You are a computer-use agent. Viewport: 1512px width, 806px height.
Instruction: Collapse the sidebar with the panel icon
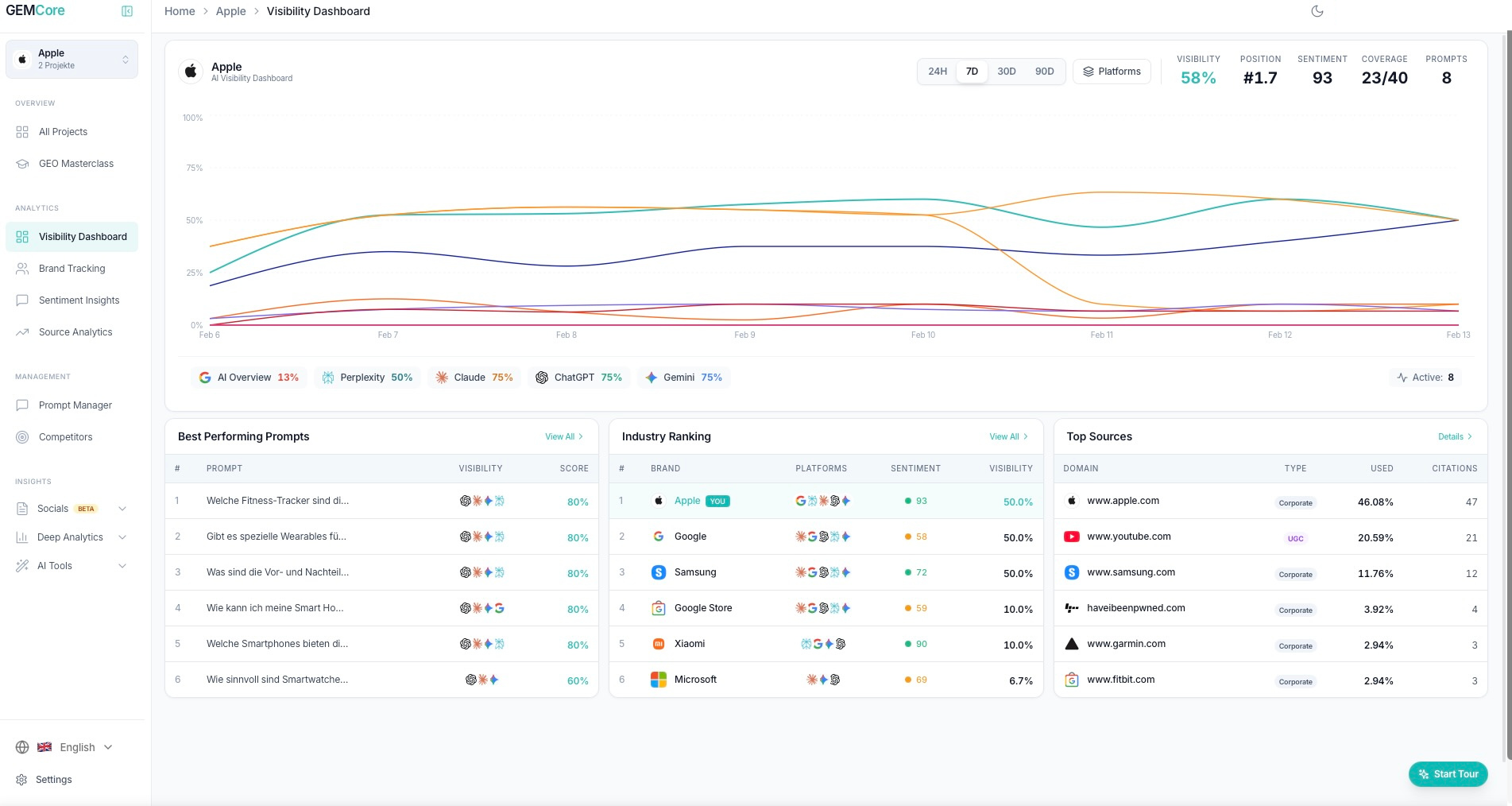[x=127, y=11]
